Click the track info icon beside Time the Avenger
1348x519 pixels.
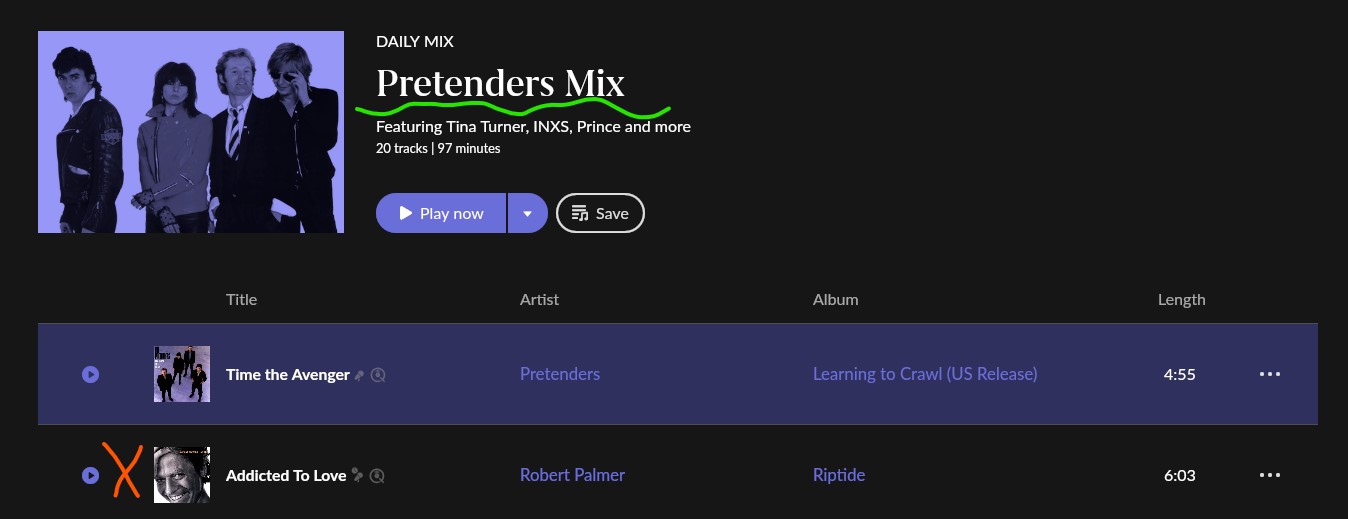[x=378, y=375]
